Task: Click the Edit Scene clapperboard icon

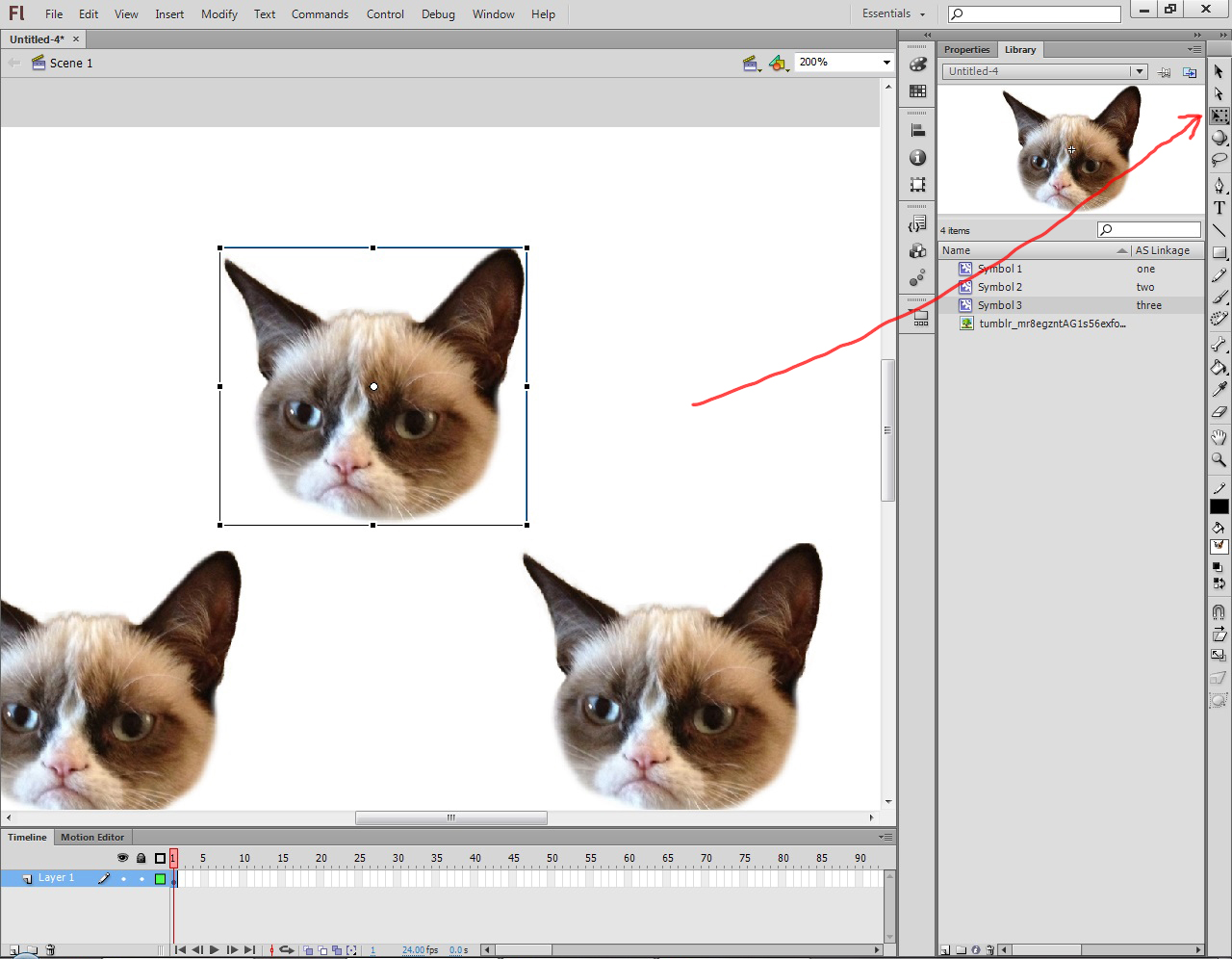Action: click(x=752, y=63)
